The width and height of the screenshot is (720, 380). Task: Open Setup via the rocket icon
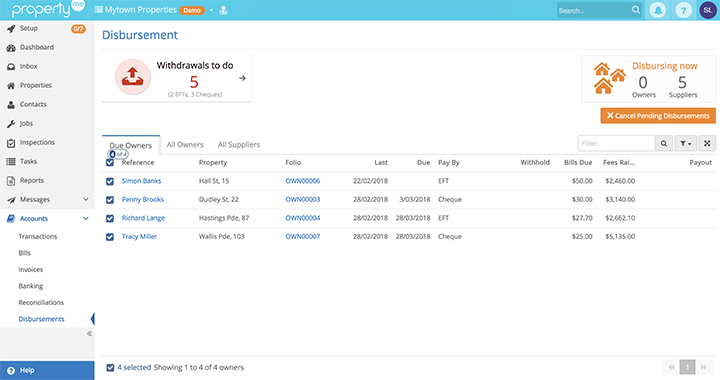click(x=11, y=28)
